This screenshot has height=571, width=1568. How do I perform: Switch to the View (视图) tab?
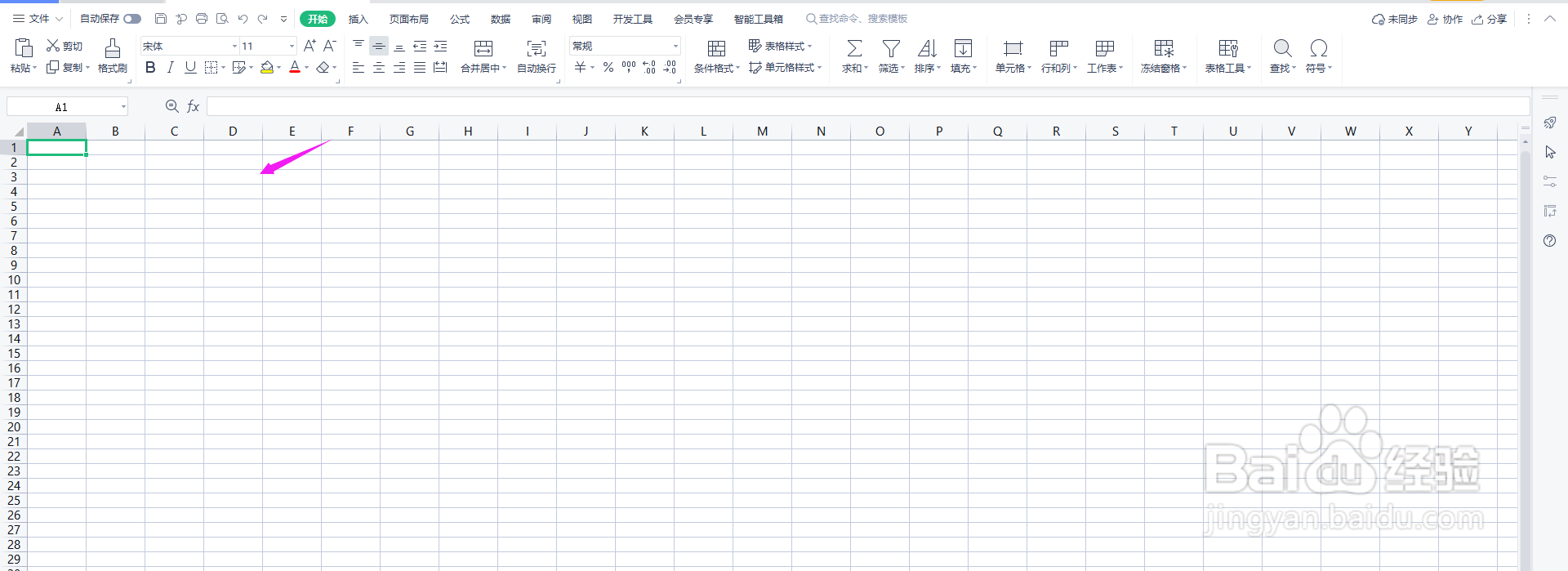pos(582,19)
